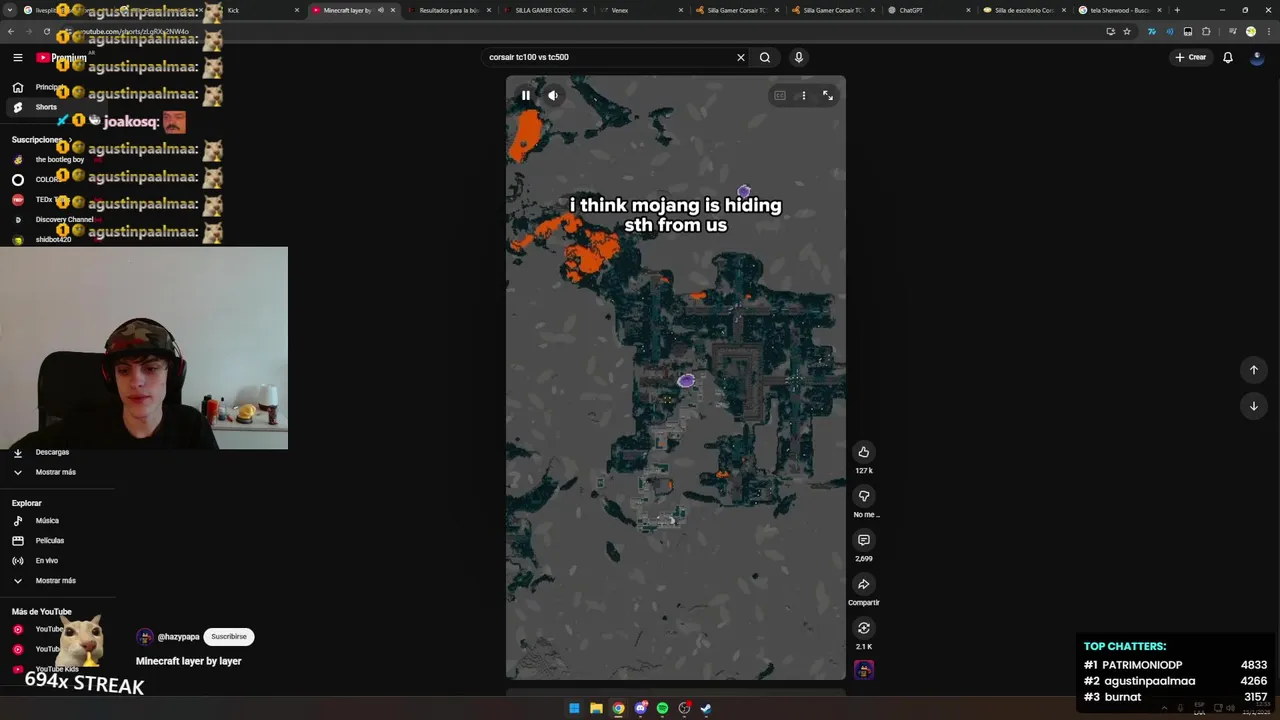This screenshot has width=1280, height=720.
Task: Run the YouTube search with magnifier button
Action: coord(765,57)
